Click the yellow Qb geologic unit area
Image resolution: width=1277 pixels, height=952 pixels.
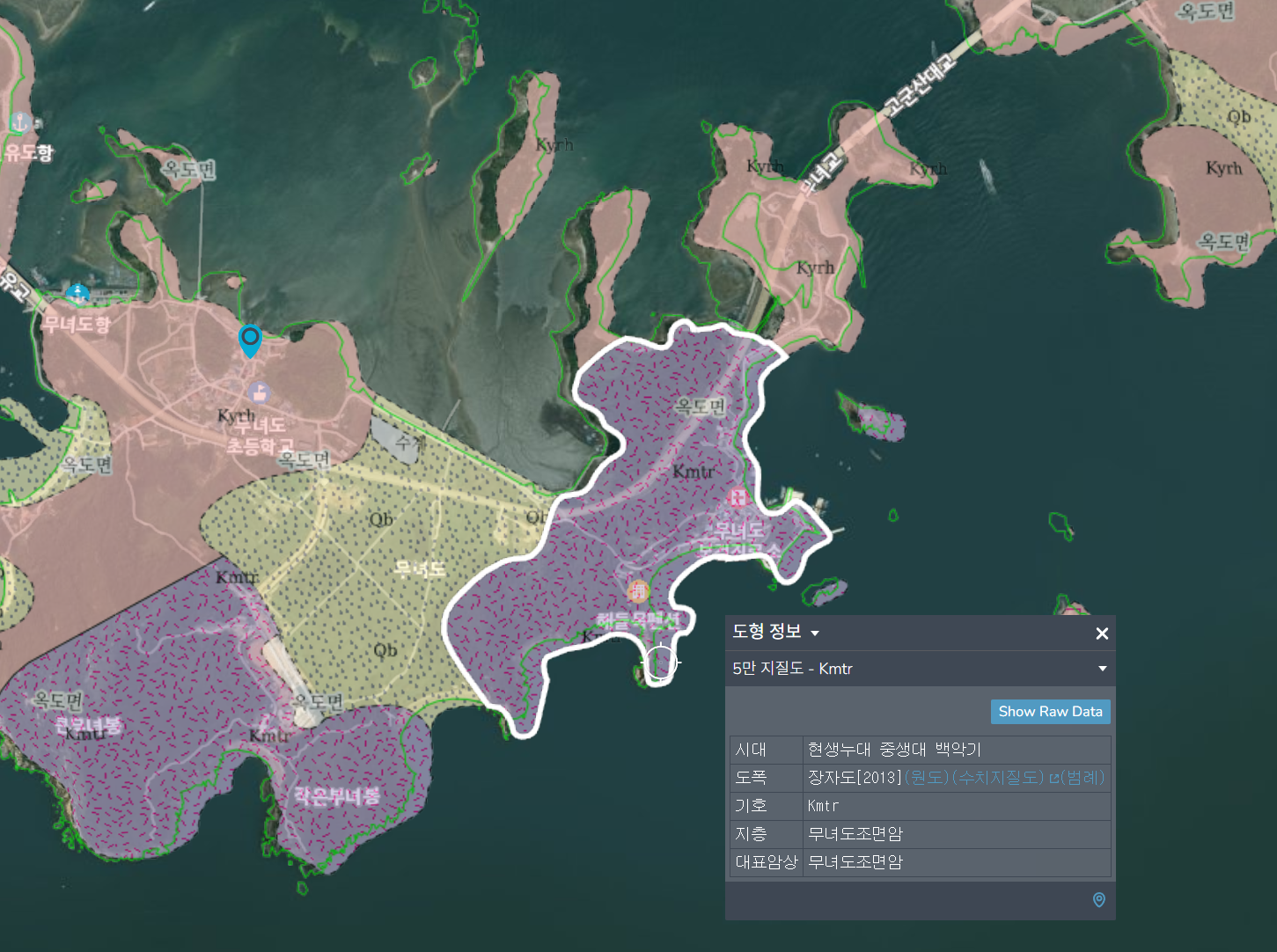coord(381,520)
